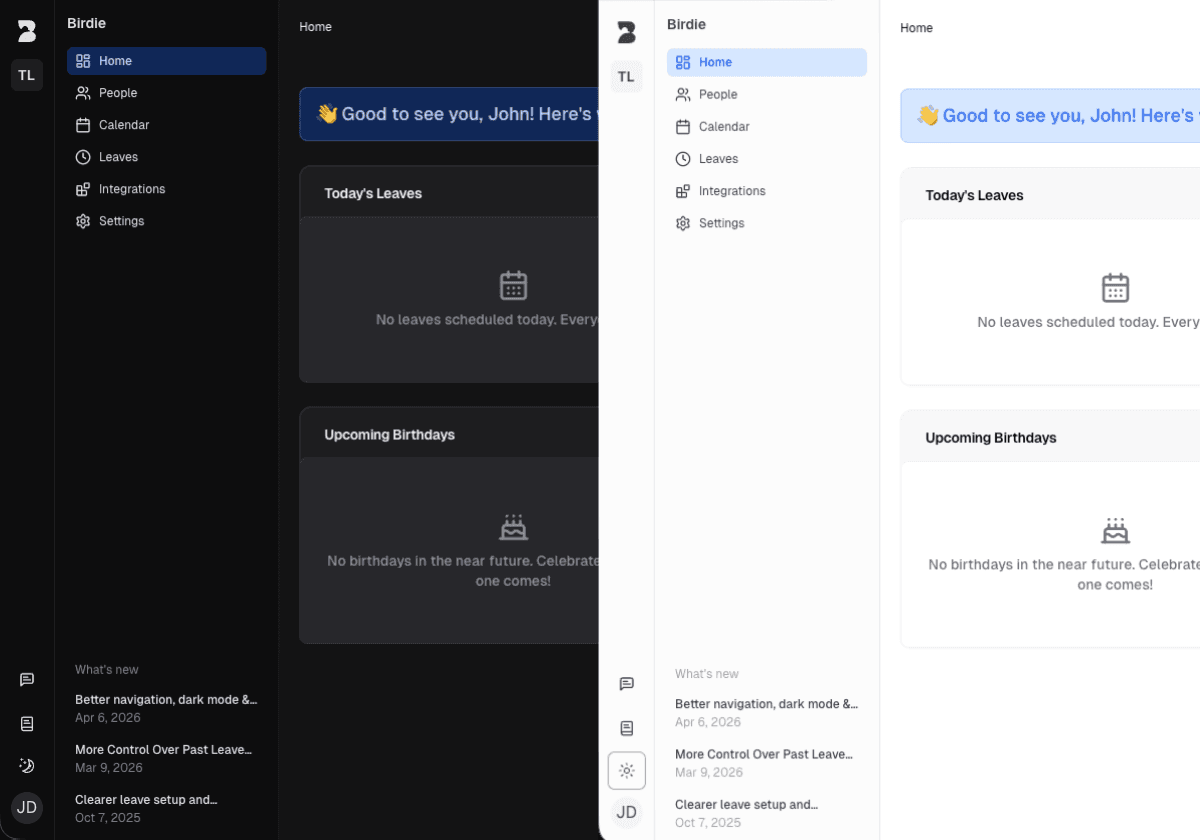This screenshot has height=840, width=1200.
Task: Read the "More Control Over Past Leave" post
Action: 164,749
